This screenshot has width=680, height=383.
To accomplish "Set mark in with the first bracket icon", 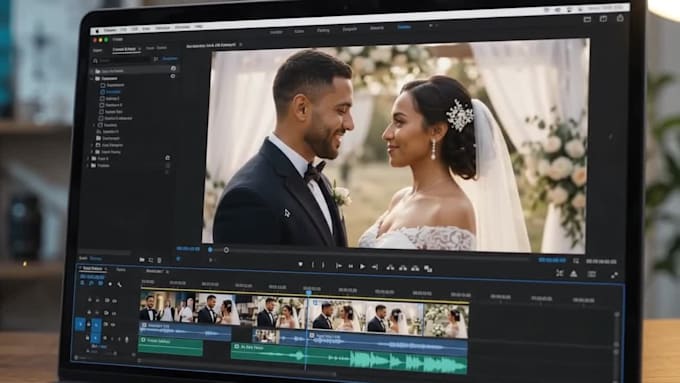I will [313, 265].
